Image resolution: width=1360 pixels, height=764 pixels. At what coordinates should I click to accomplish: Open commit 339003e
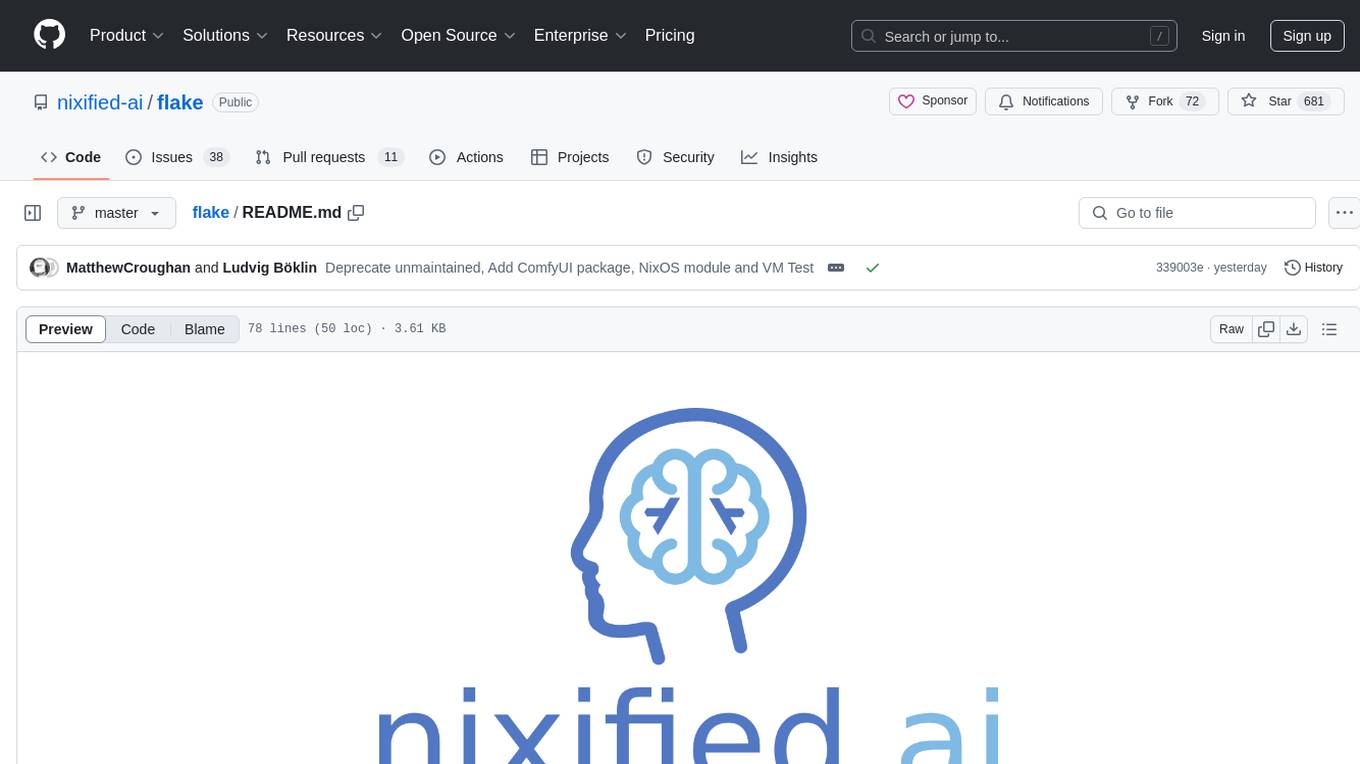pos(1179,267)
